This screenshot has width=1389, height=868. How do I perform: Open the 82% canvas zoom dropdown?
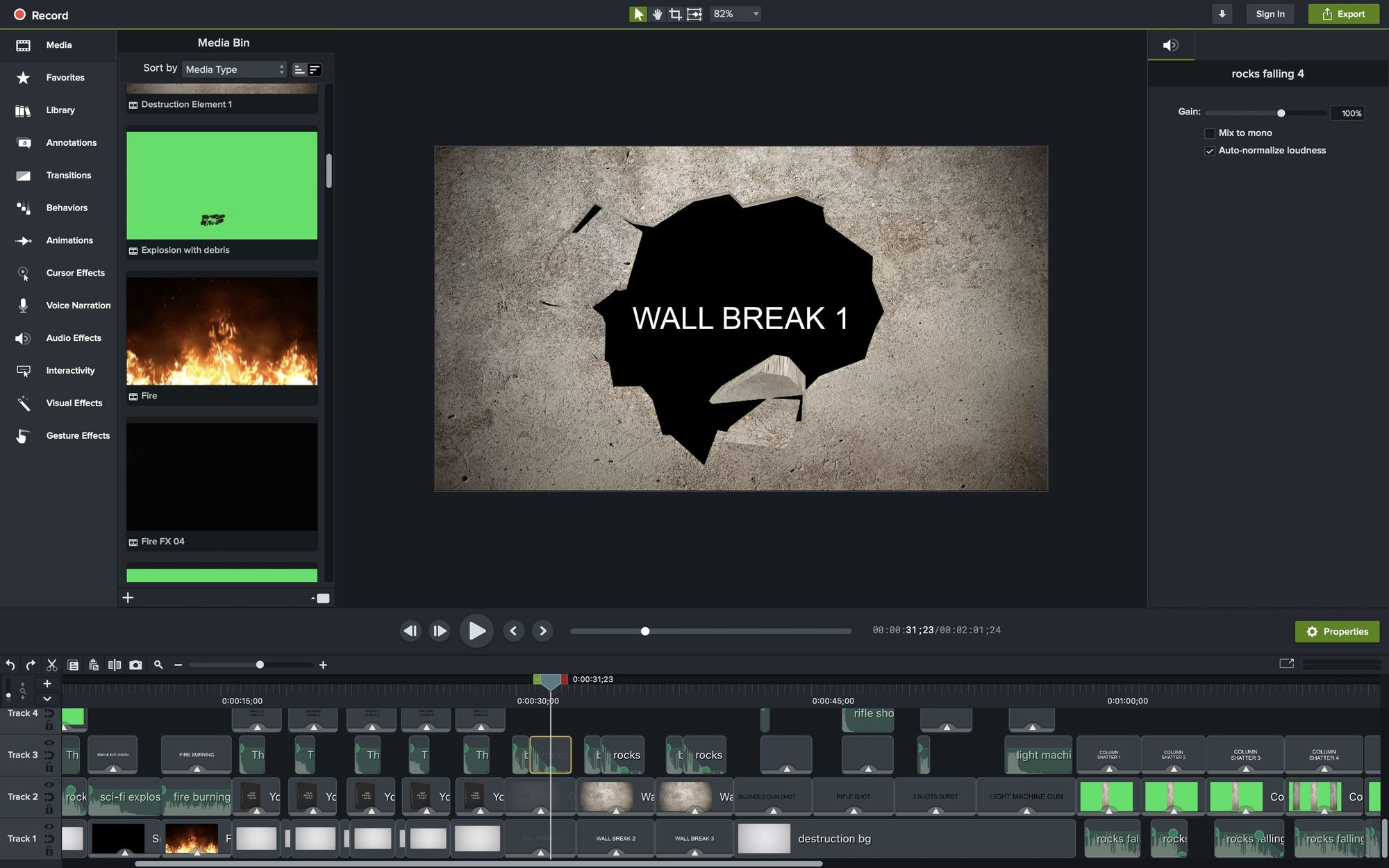pos(735,14)
